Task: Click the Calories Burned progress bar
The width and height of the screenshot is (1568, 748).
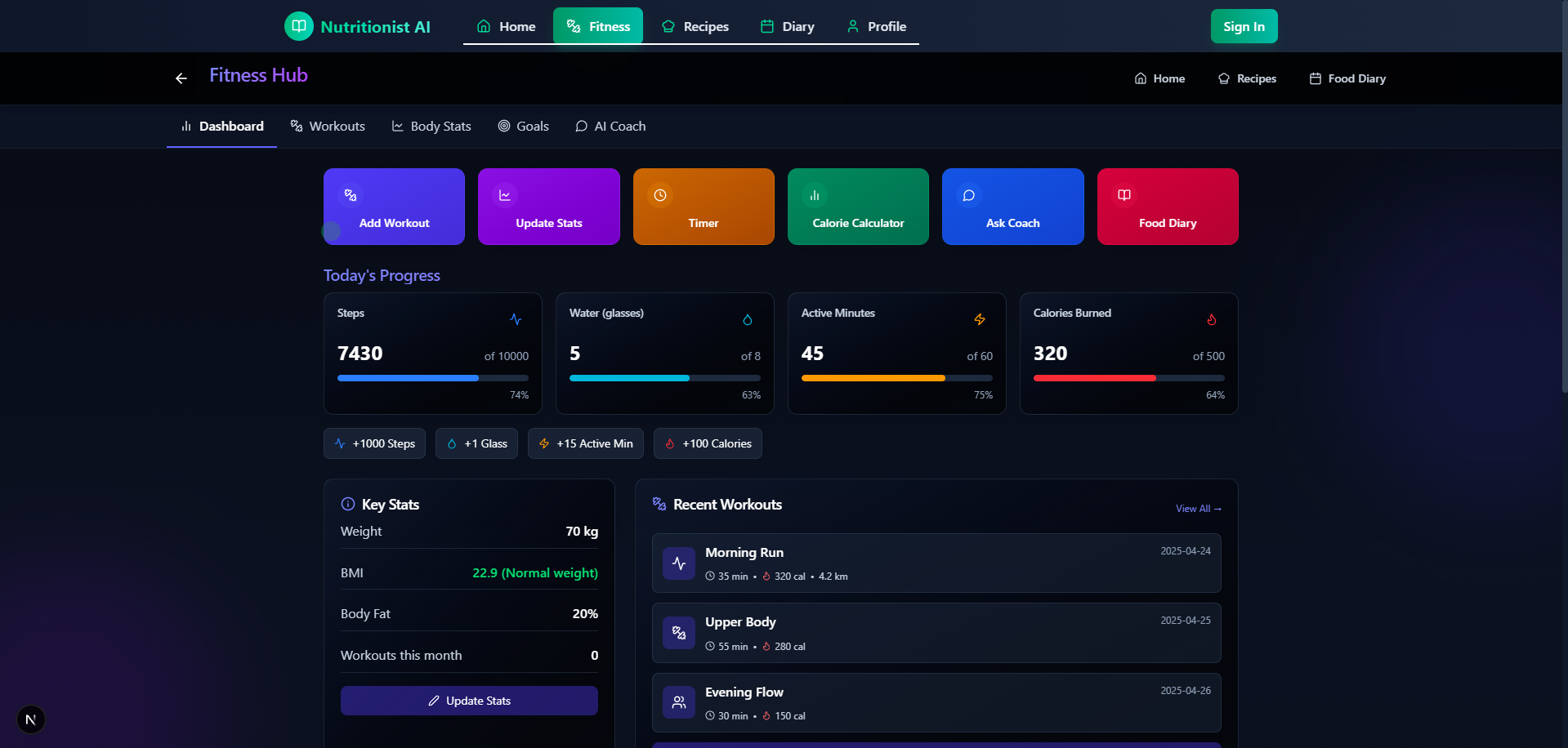Action: (x=1129, y=378)
